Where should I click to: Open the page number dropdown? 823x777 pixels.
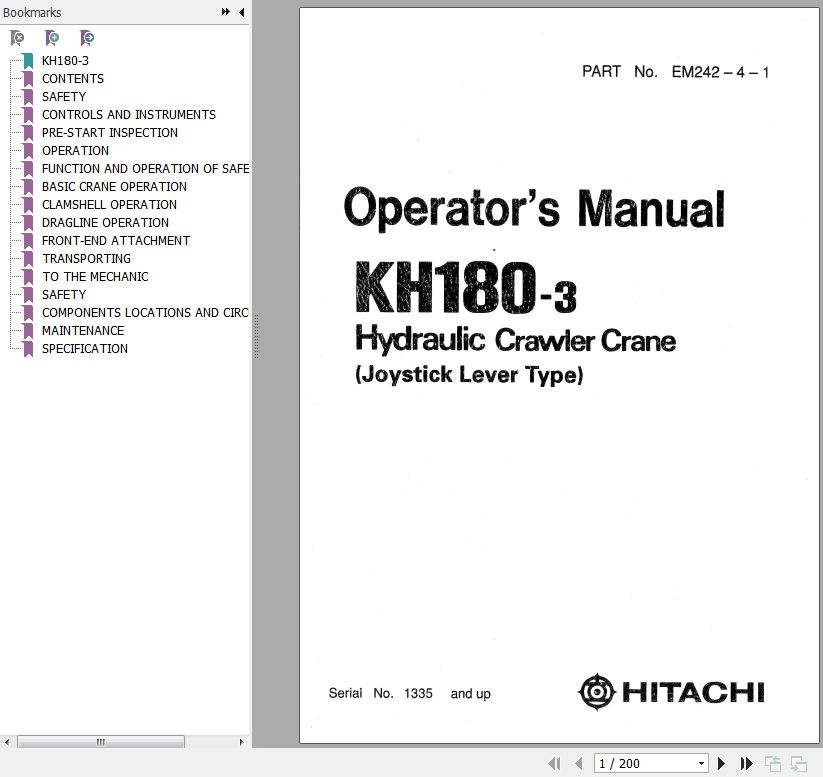[x=701, y=764]
